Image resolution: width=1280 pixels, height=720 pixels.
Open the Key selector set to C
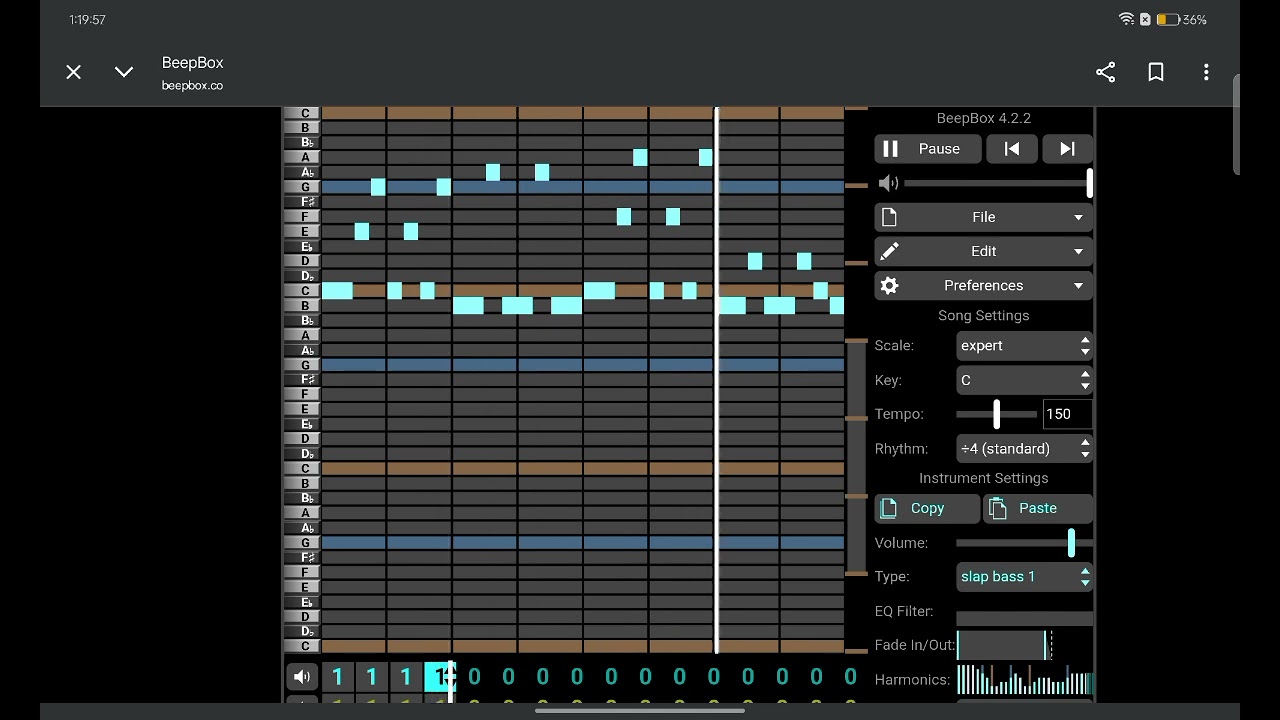[x=1024, y=380]
